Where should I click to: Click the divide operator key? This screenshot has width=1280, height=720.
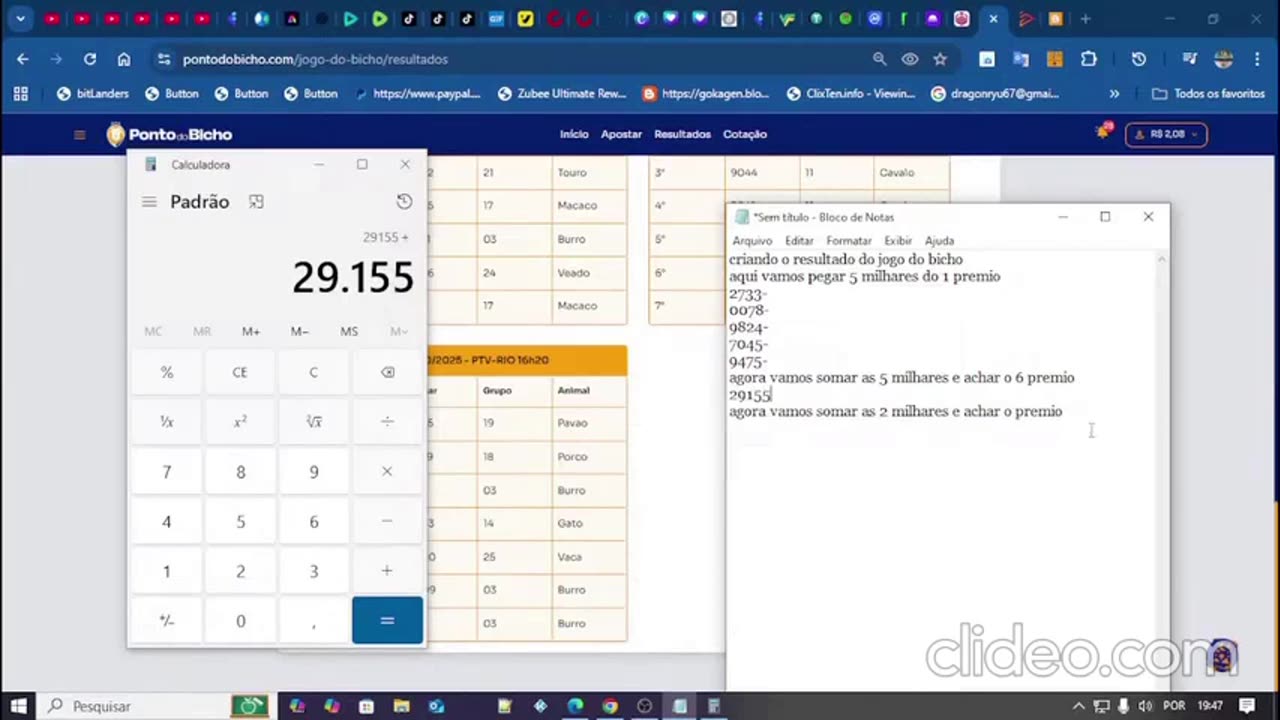[x=387, y=422]
